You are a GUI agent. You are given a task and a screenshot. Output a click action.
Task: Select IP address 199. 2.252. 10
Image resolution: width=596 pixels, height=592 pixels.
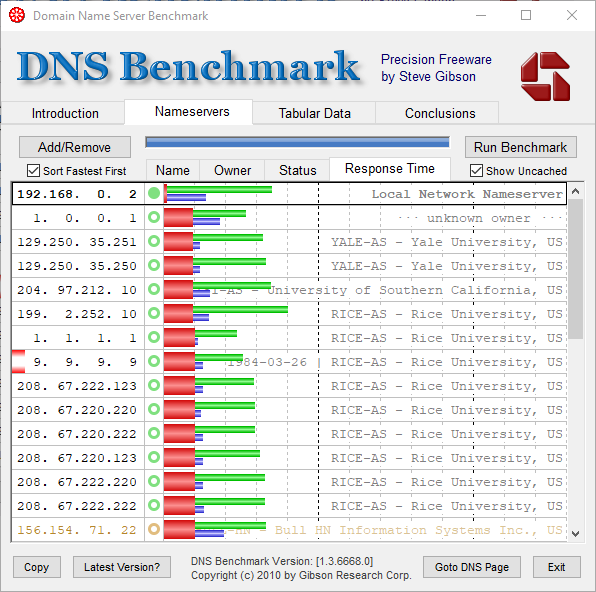[x=77, y=314]
